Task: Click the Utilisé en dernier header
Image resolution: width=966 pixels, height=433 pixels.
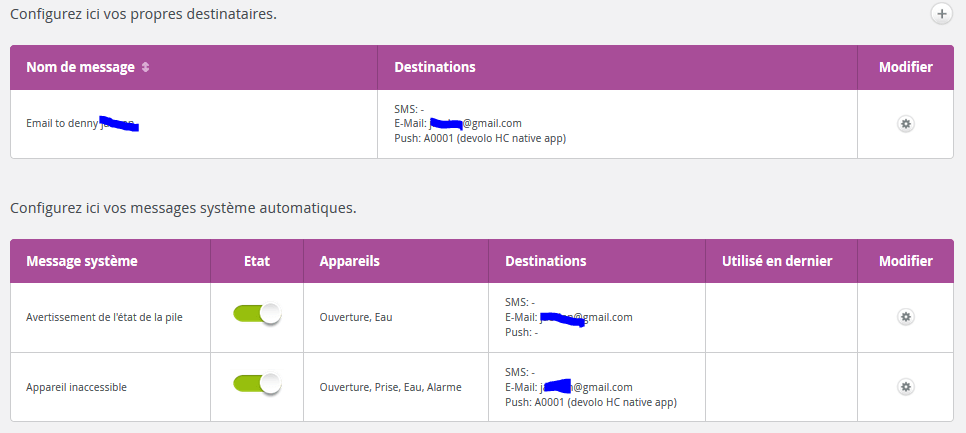Action: coord(777,261)
